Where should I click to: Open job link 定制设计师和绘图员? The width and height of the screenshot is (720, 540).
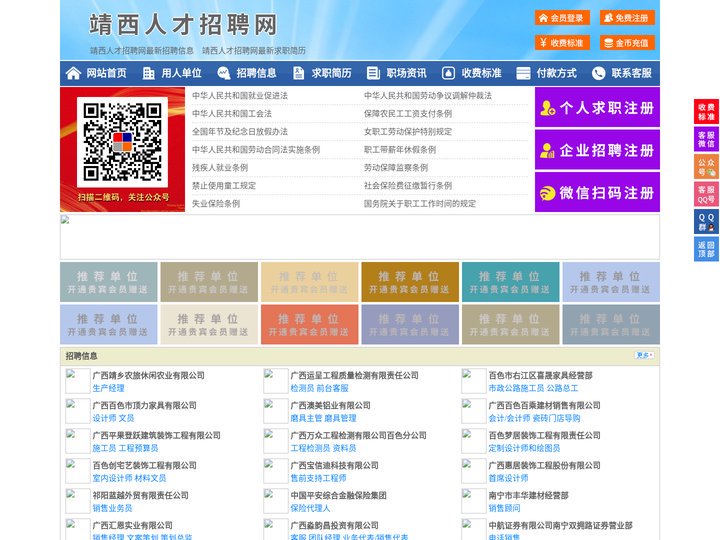pos(524,448)
